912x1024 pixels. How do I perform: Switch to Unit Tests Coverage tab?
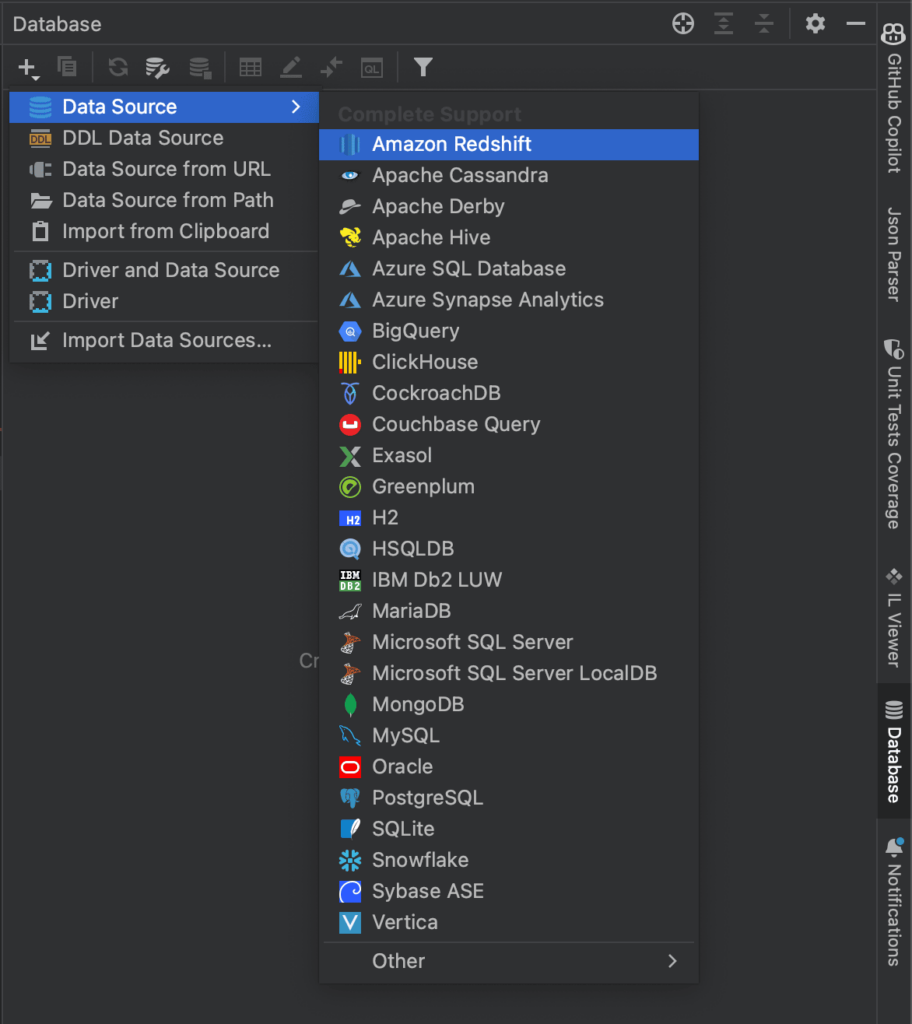tap(894, 434)
